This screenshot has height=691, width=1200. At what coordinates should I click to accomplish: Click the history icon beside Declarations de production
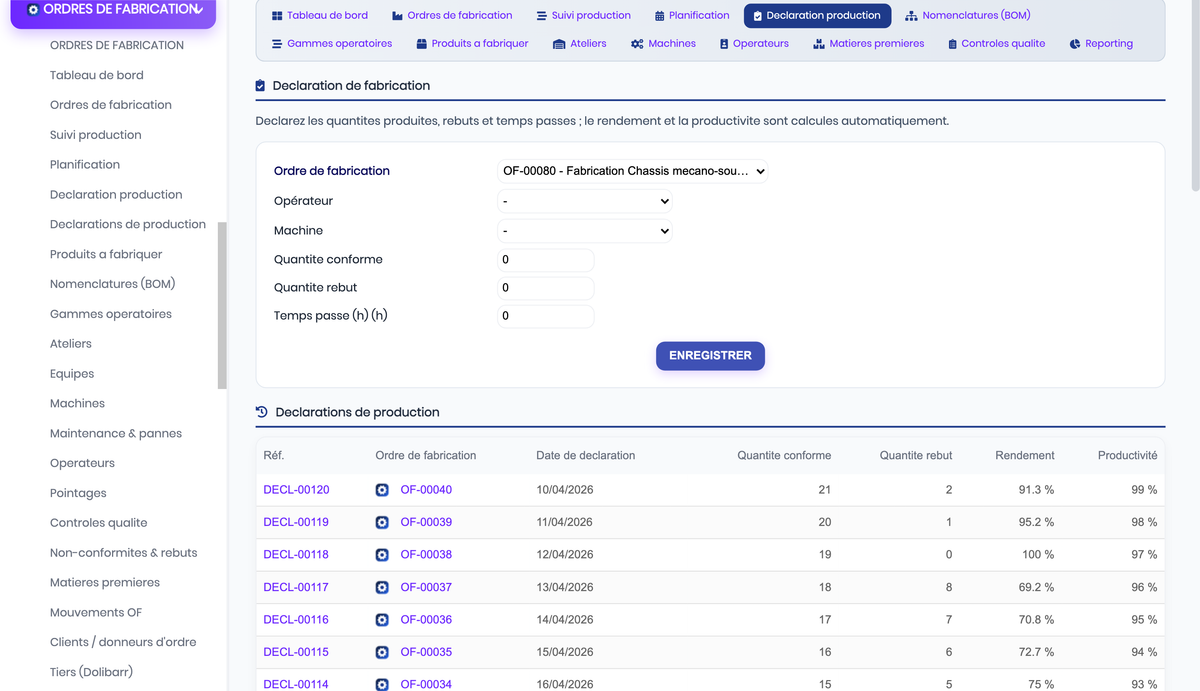coord(262,412)
